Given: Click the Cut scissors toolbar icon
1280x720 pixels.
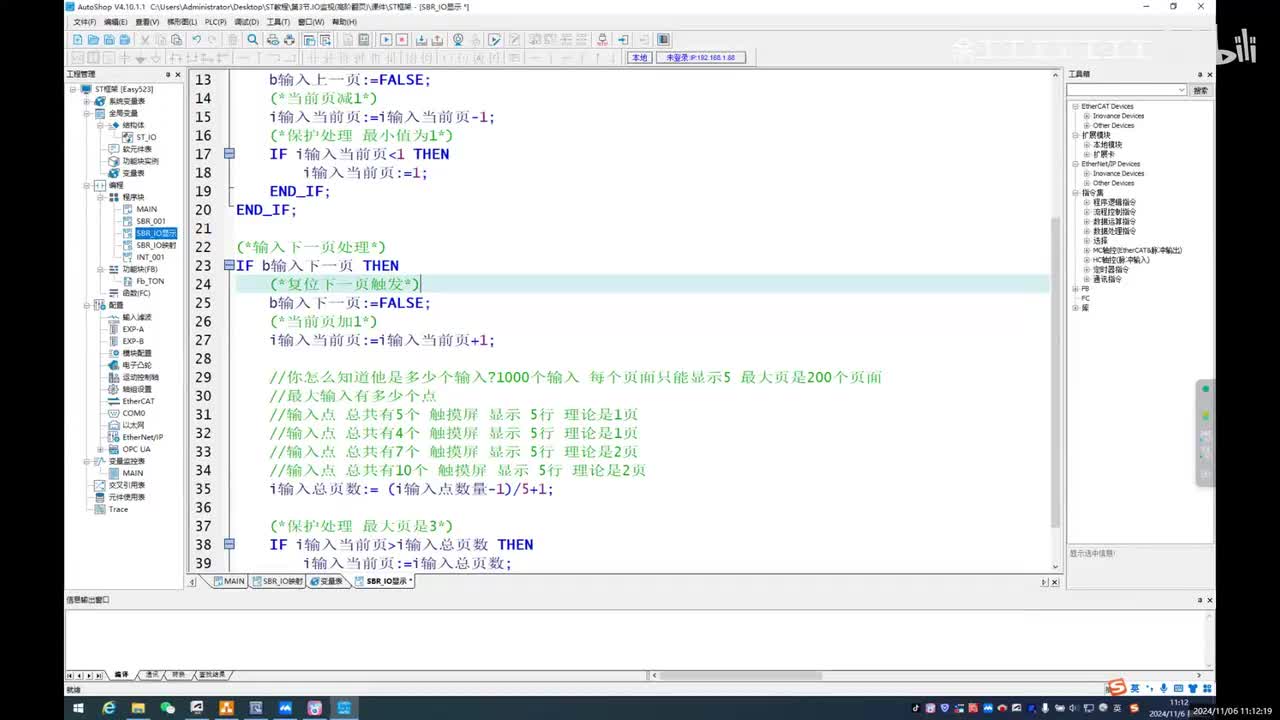Looking at the screenshot, I should pyautogui.click(x=144, y=40).
